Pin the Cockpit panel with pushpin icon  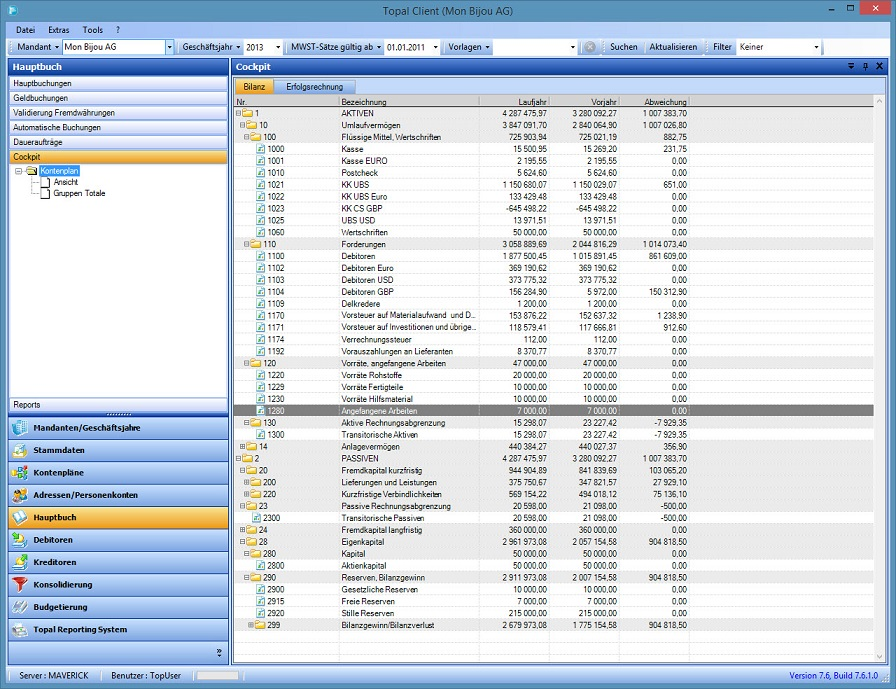(x=865, y=66)
